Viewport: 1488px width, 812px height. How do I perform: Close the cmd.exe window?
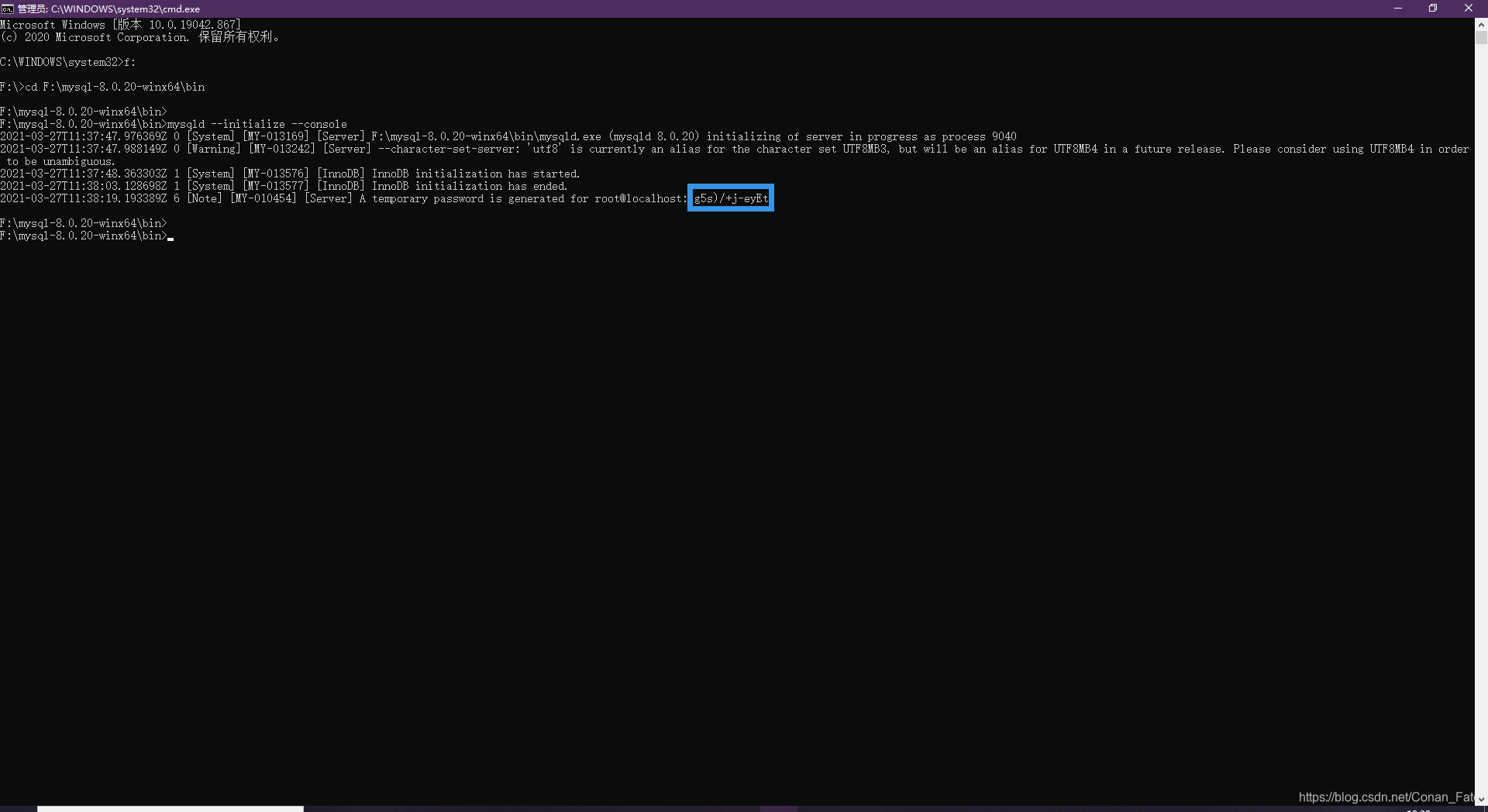[x=1469, y=9]
